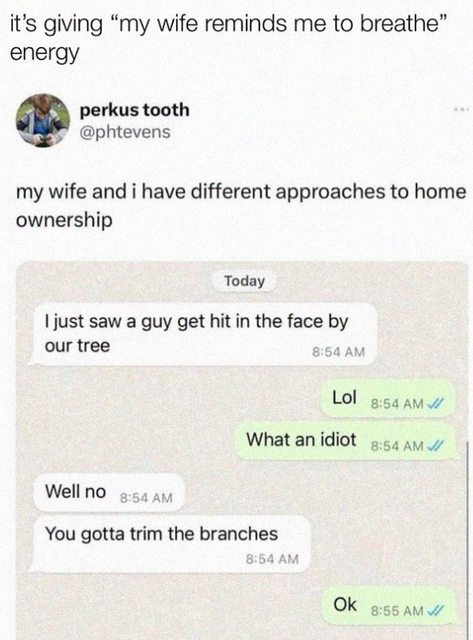Select the Lol message bubble
This screenshot has height=640, width=473.
point(388,398)
